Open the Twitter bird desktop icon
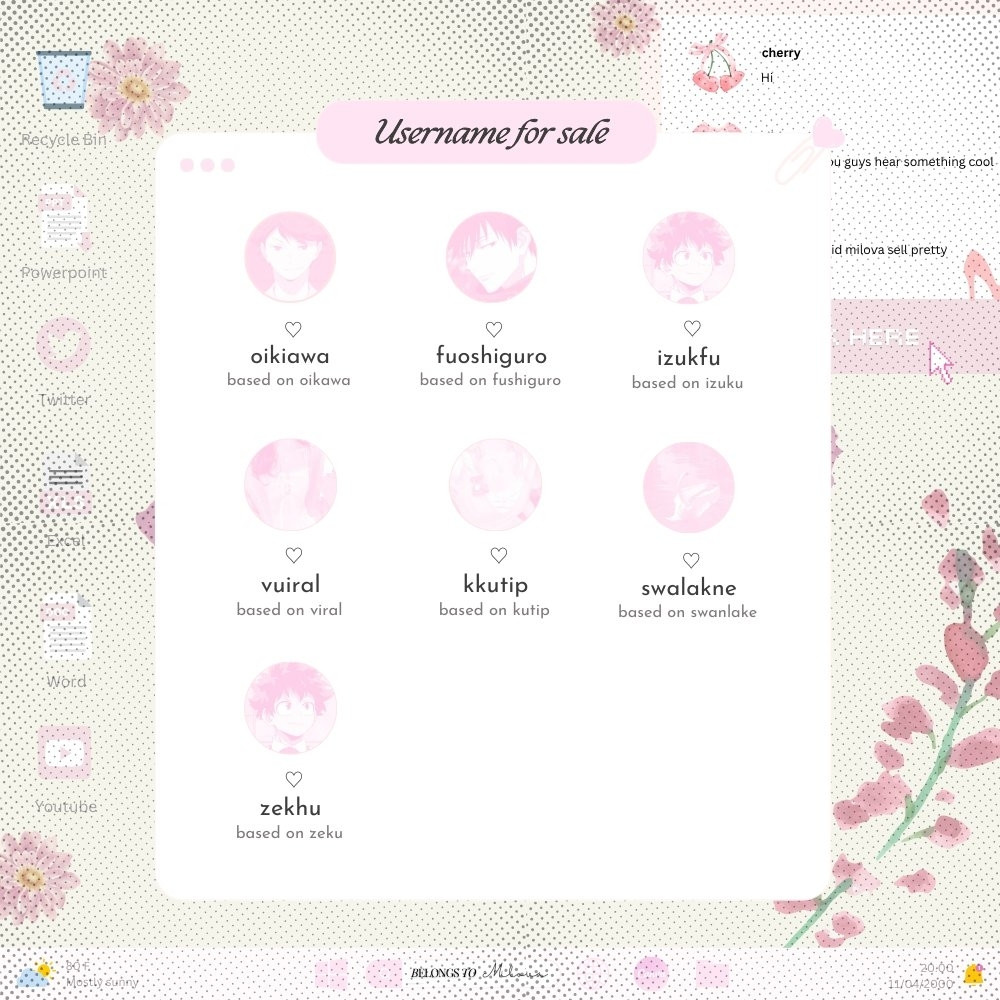Screen dimensions: 1000x1000 click(x=64, y=344)
